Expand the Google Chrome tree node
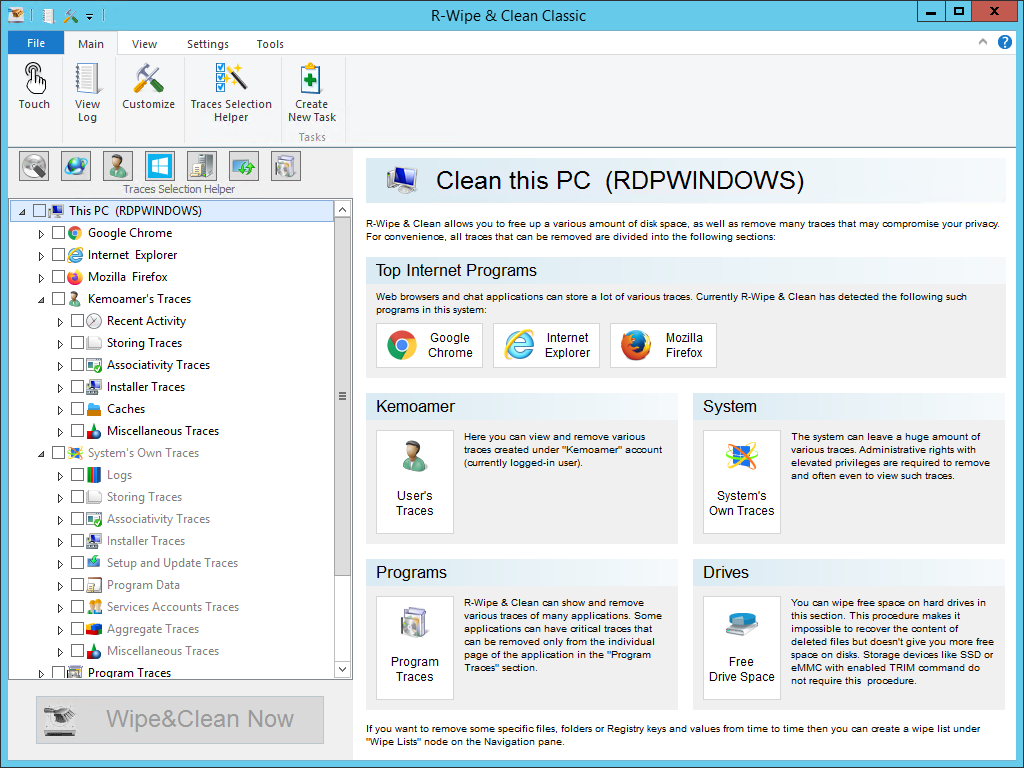Viewport: 1024px width, 768px height. click(41, 234)
